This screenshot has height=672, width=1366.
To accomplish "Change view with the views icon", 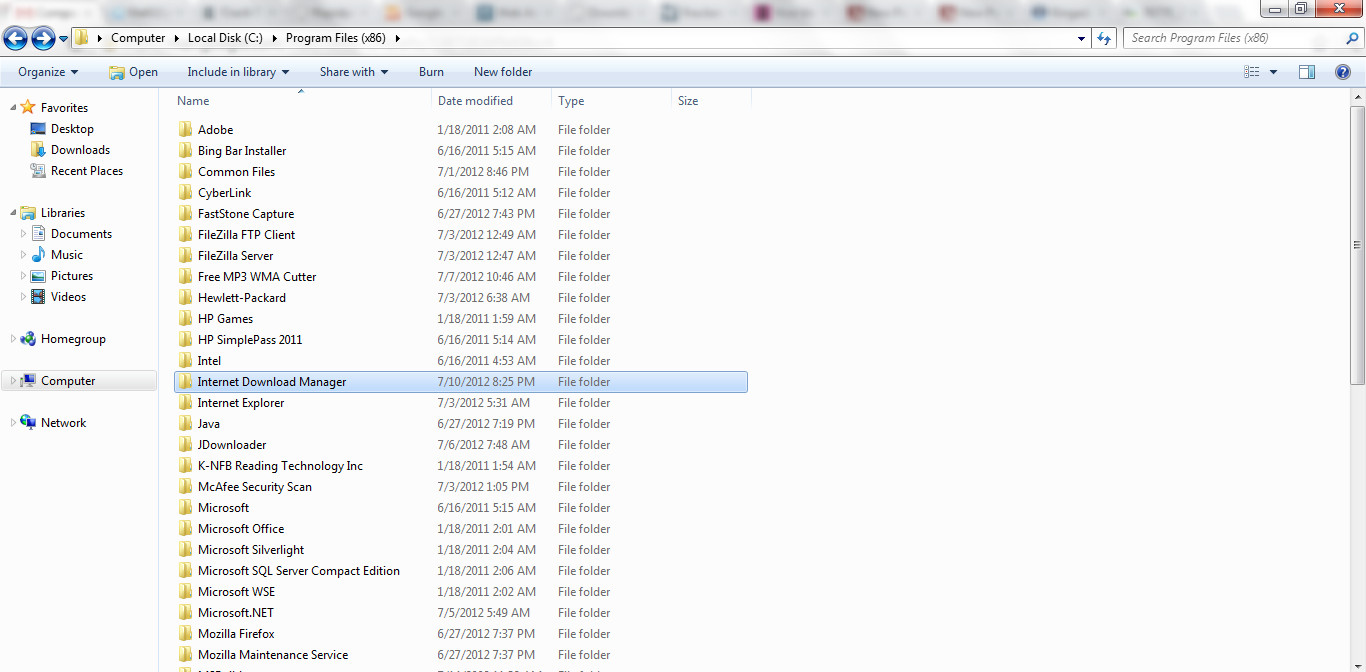I will [x=1252, y=72].
